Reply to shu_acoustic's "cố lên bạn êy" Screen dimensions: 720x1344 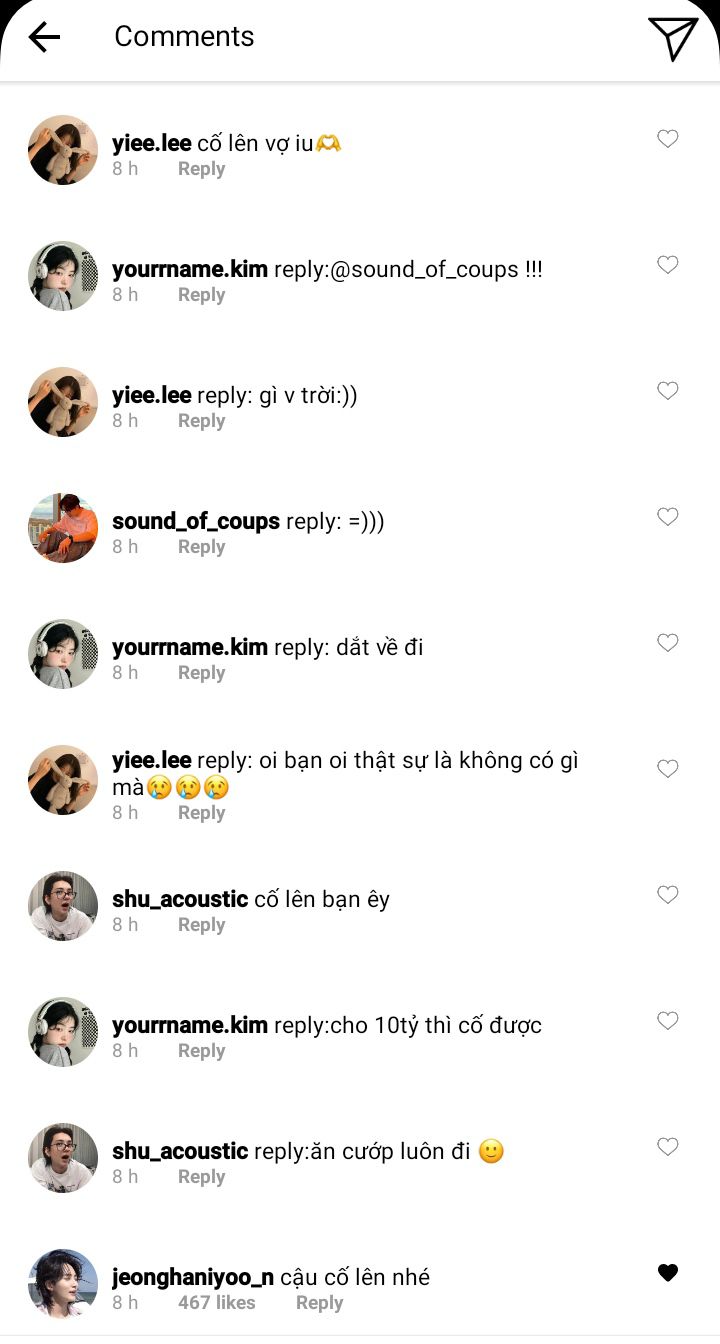click(x=201, y=925)
